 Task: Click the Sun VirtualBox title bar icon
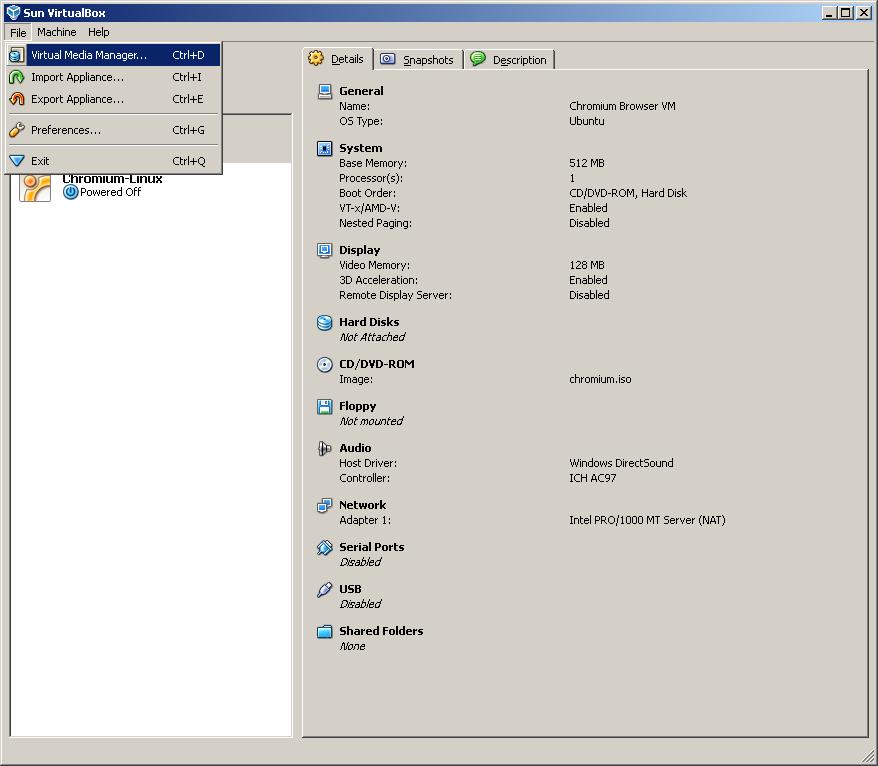tap(13, 12)
